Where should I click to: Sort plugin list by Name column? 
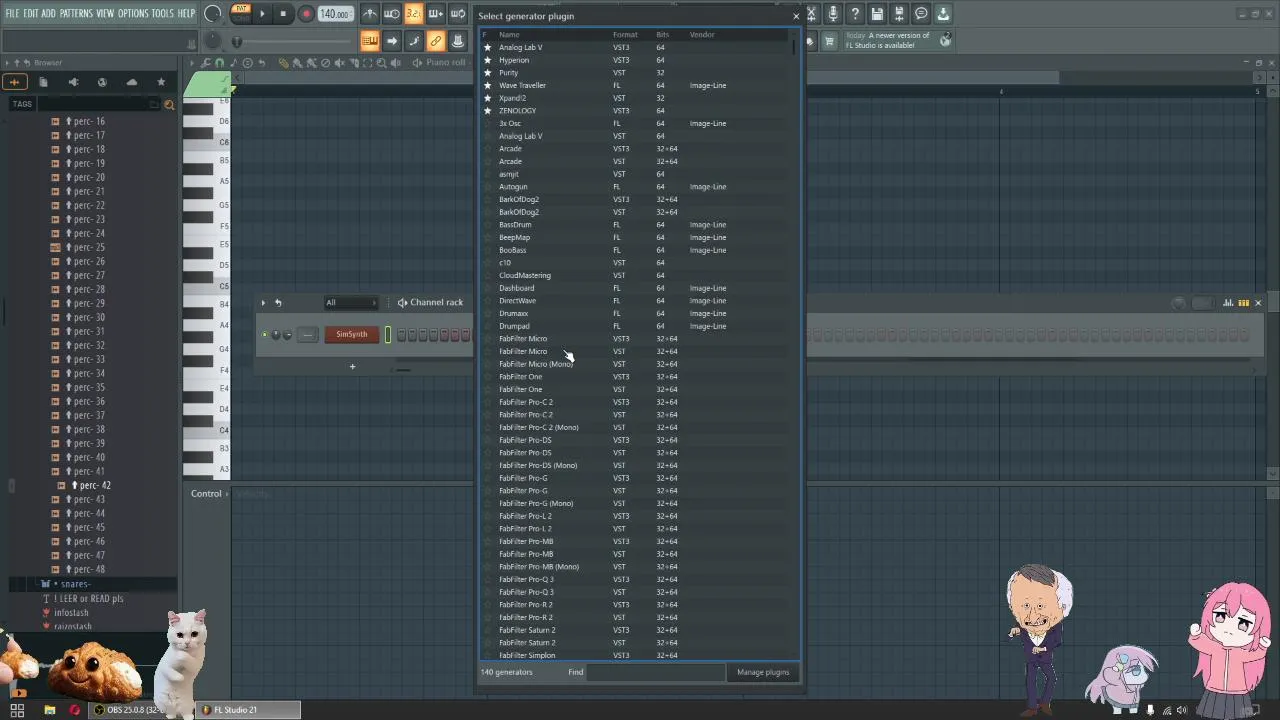tap(509, 35)
